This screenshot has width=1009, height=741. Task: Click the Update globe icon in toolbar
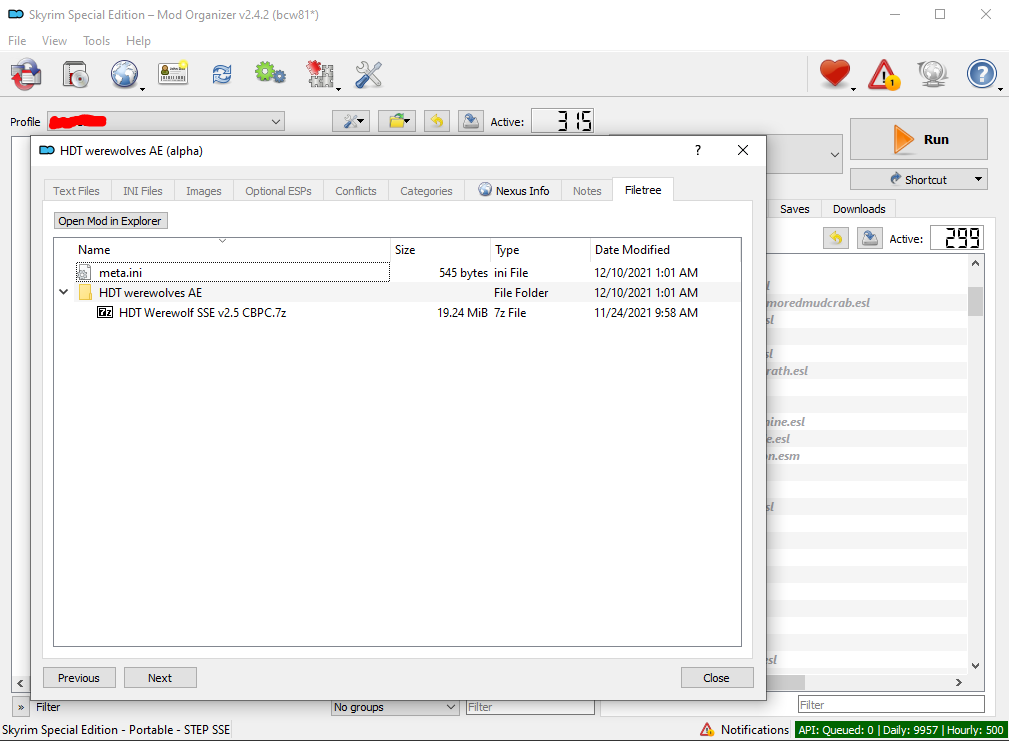click(x=932, y=74)
